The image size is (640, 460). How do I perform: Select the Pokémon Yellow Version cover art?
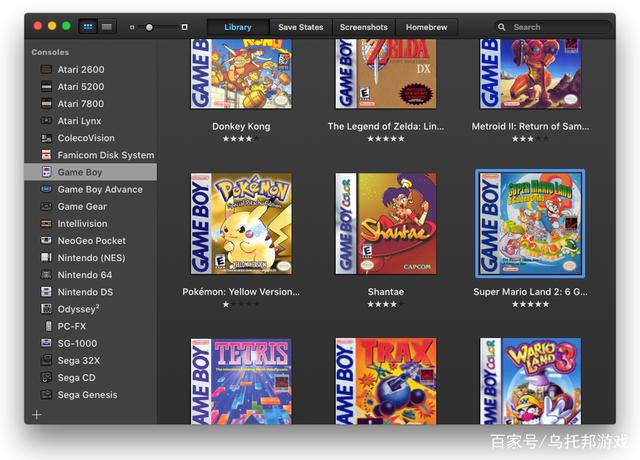click(x=241, y=224)
